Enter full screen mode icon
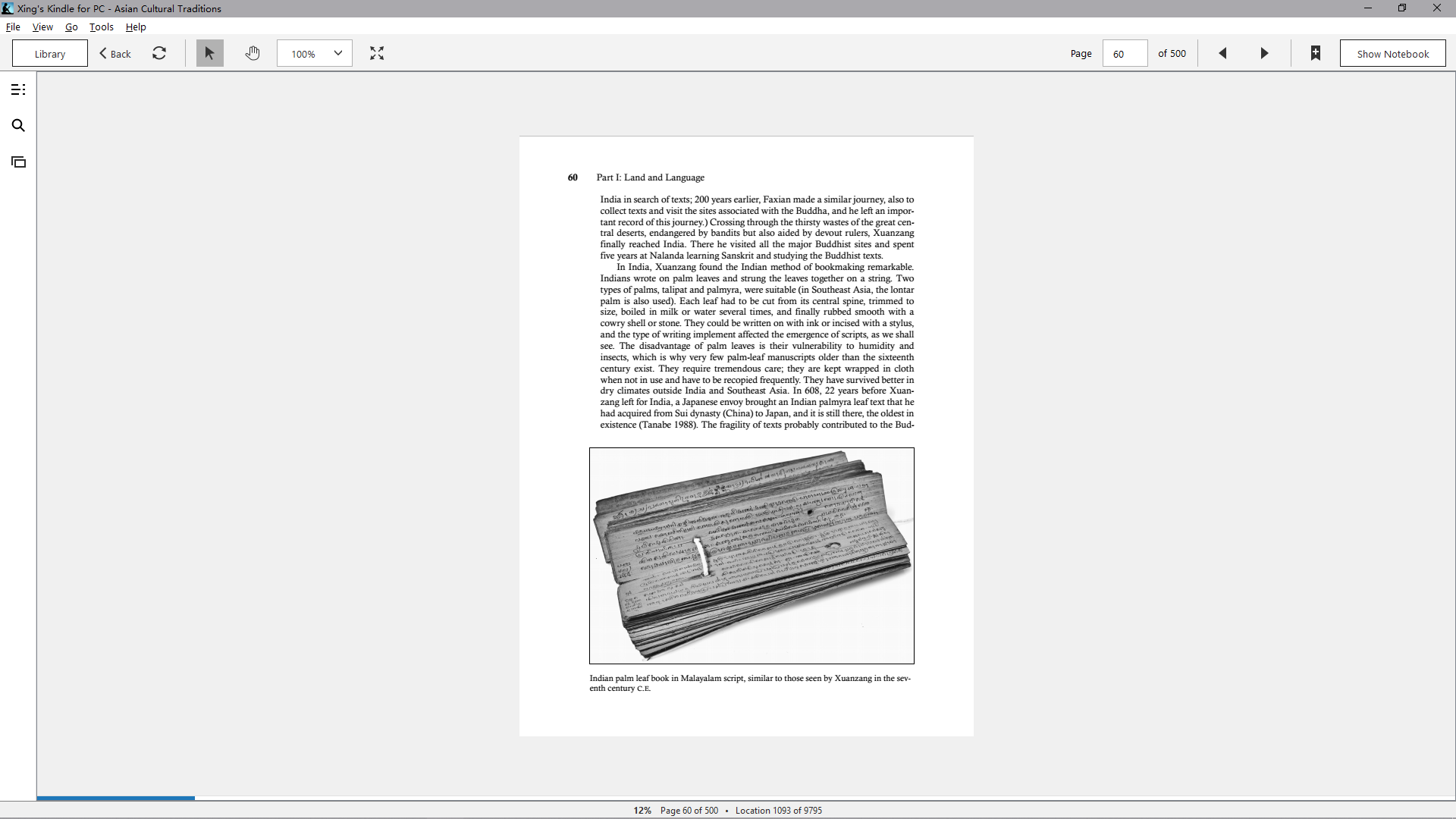Image resolution: width=1456 pixels, height=819 pixels. click(377, 53)
